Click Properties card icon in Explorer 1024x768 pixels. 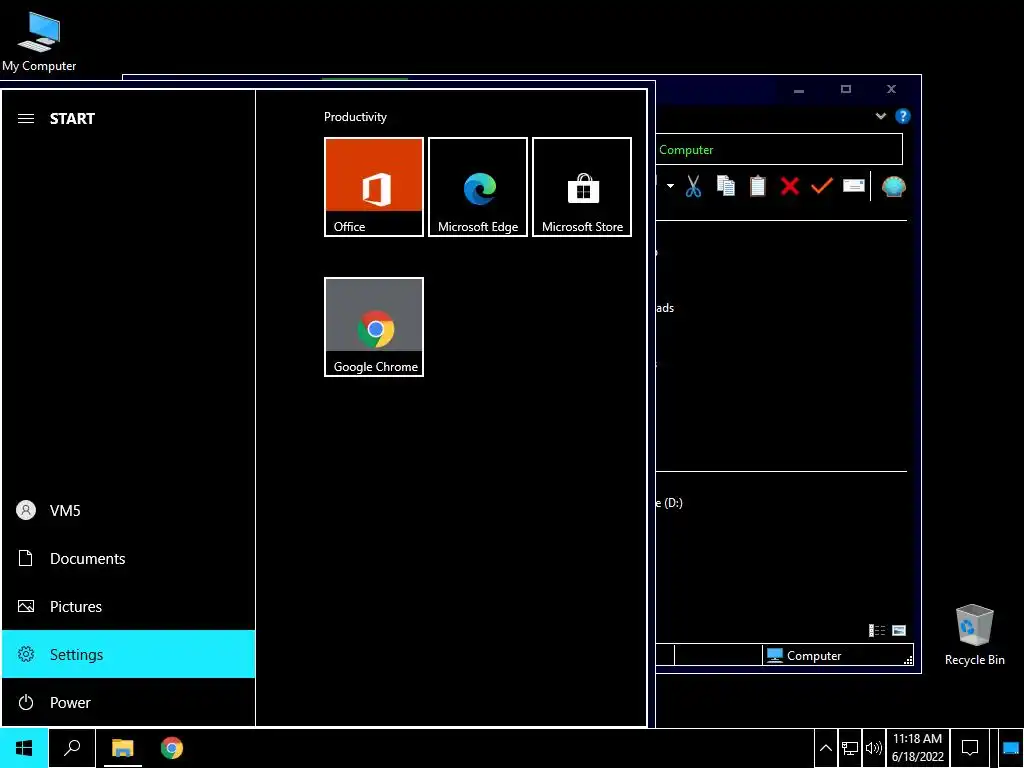point(854,186)
